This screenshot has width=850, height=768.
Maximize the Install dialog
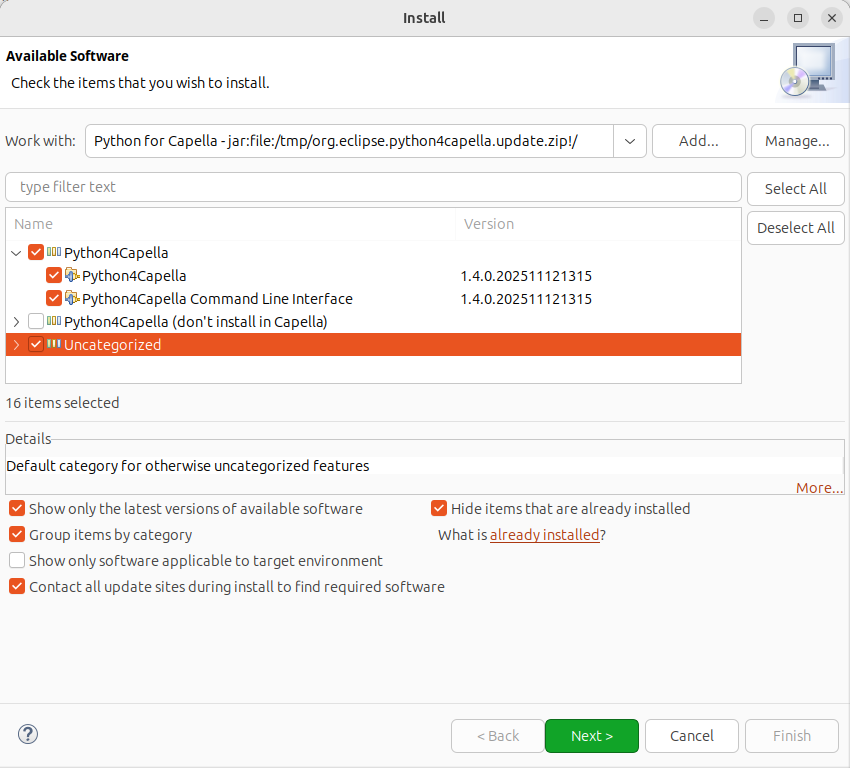pyautogui.click(x=798, y=18)
